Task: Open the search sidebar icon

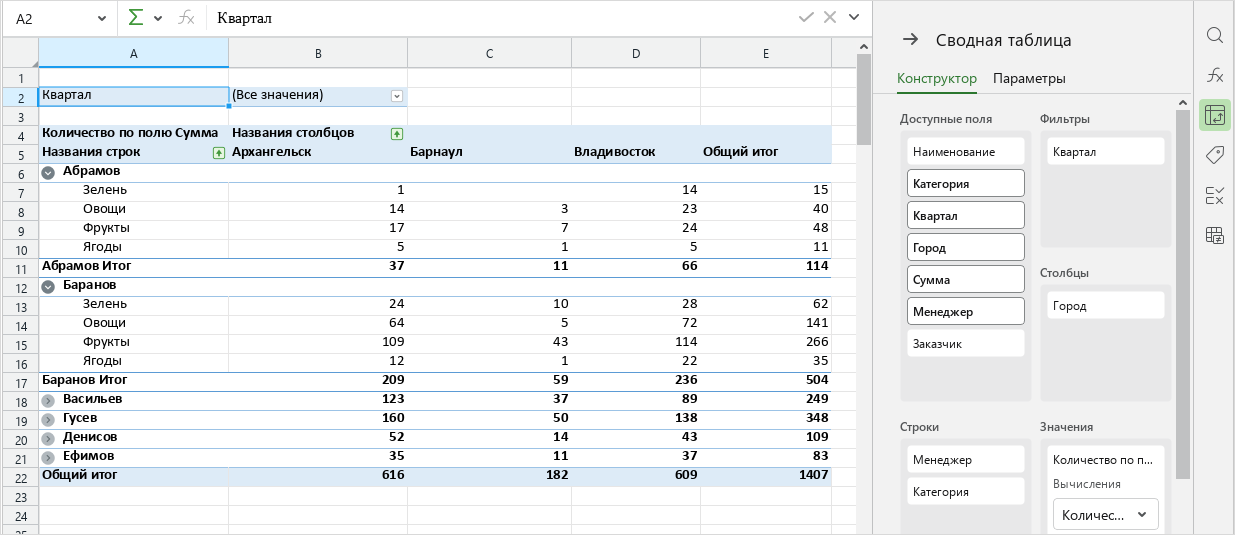Action: 1215,36
